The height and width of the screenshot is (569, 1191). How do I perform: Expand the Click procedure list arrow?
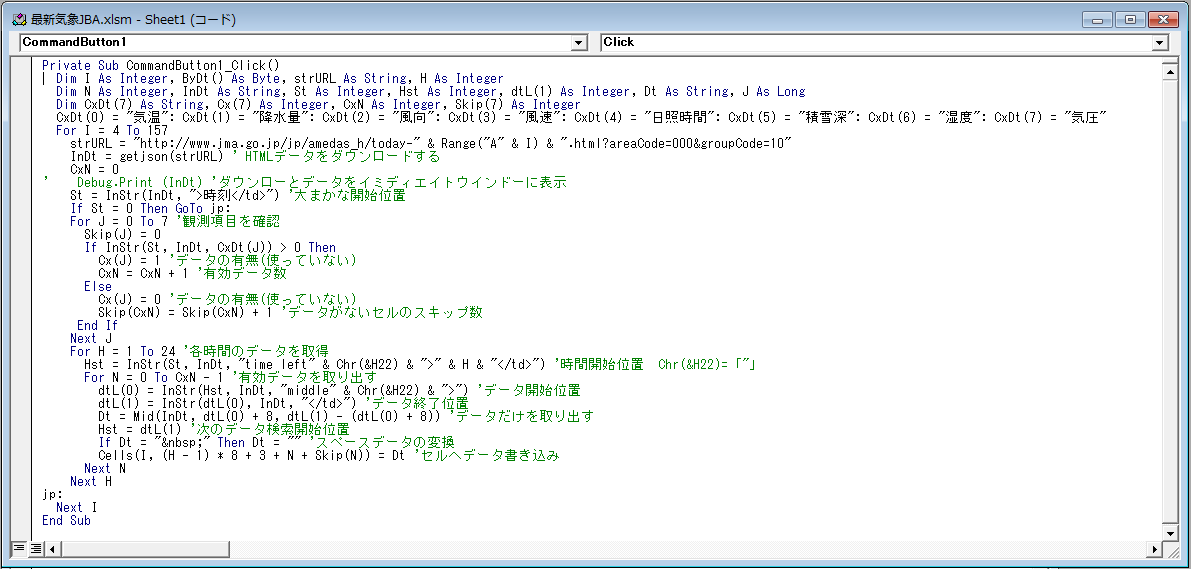[1160, 43]
